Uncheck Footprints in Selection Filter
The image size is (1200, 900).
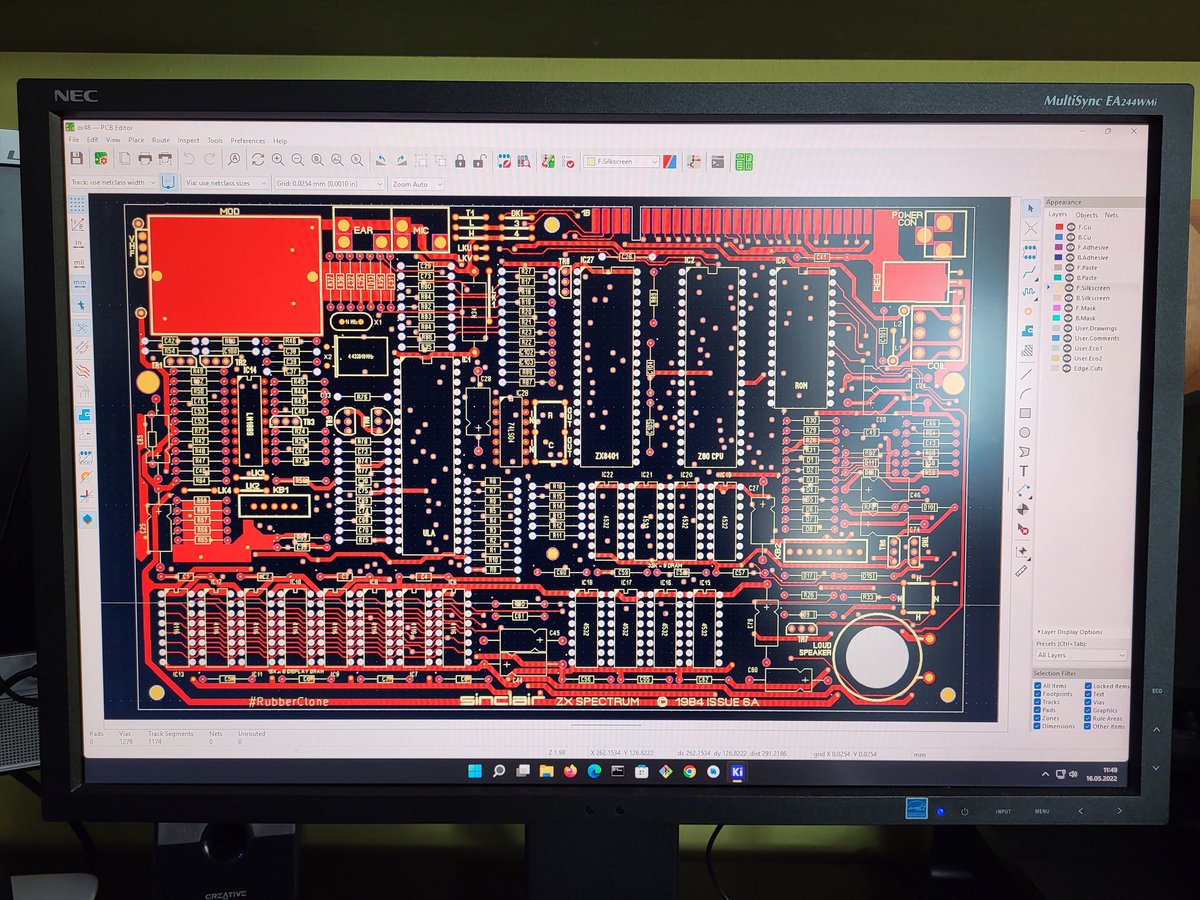pos(1037,694)
